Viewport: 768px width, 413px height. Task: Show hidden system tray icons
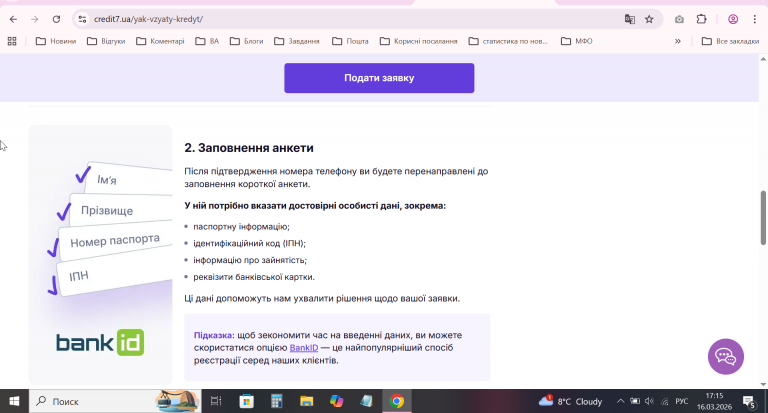(x=620, y=401)
